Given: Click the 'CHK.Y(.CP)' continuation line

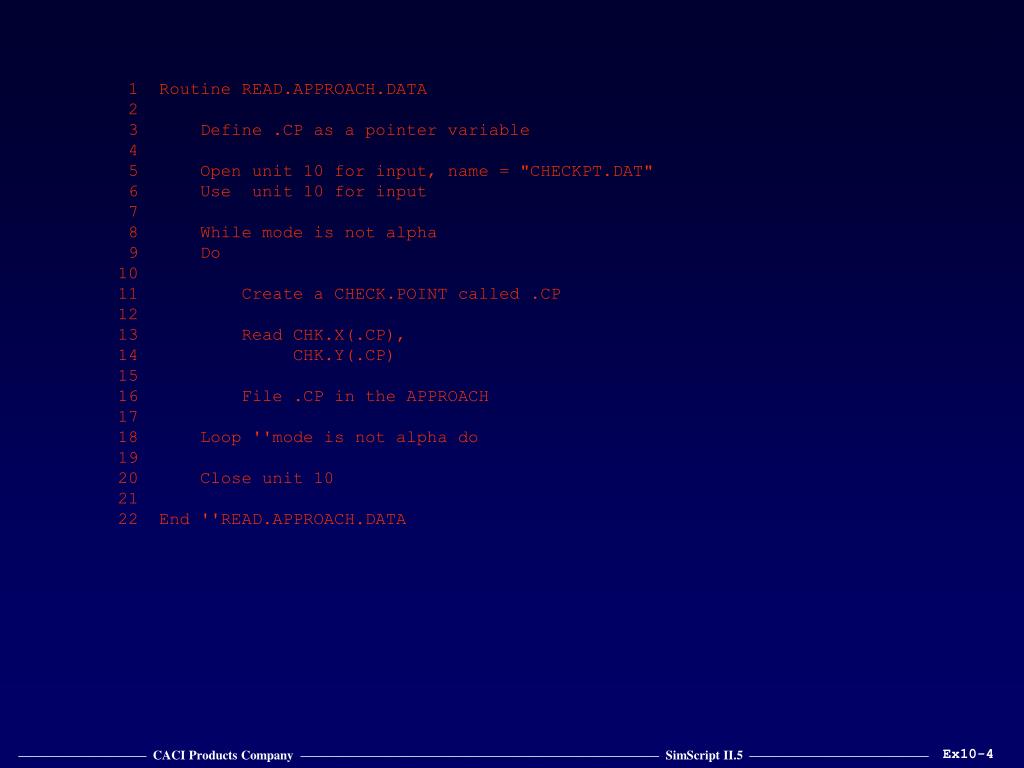Looking at the screenshot, I should pyautogui.click(x=343, y=355).
